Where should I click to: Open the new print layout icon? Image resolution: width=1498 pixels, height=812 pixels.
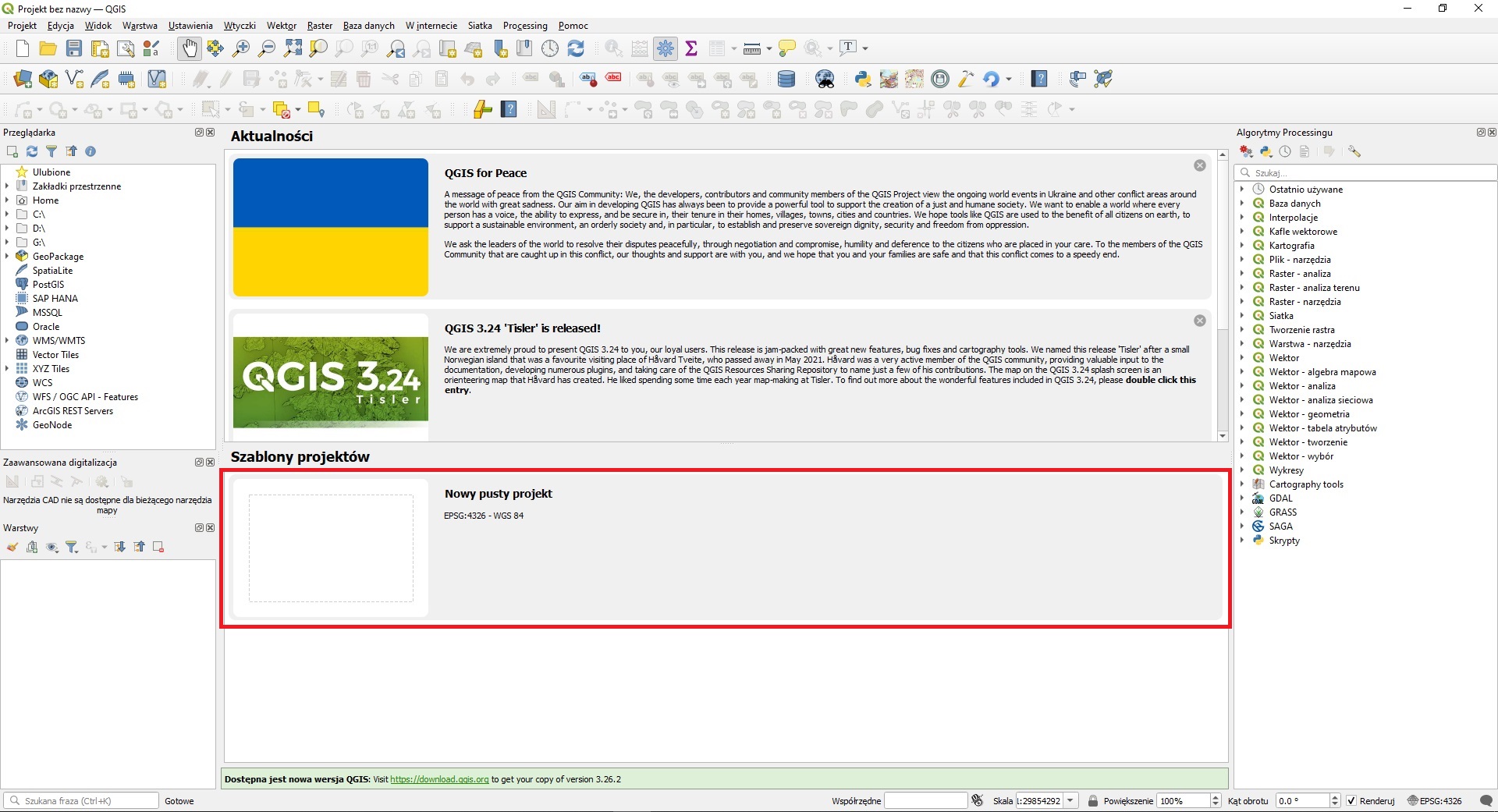point(100,48)
